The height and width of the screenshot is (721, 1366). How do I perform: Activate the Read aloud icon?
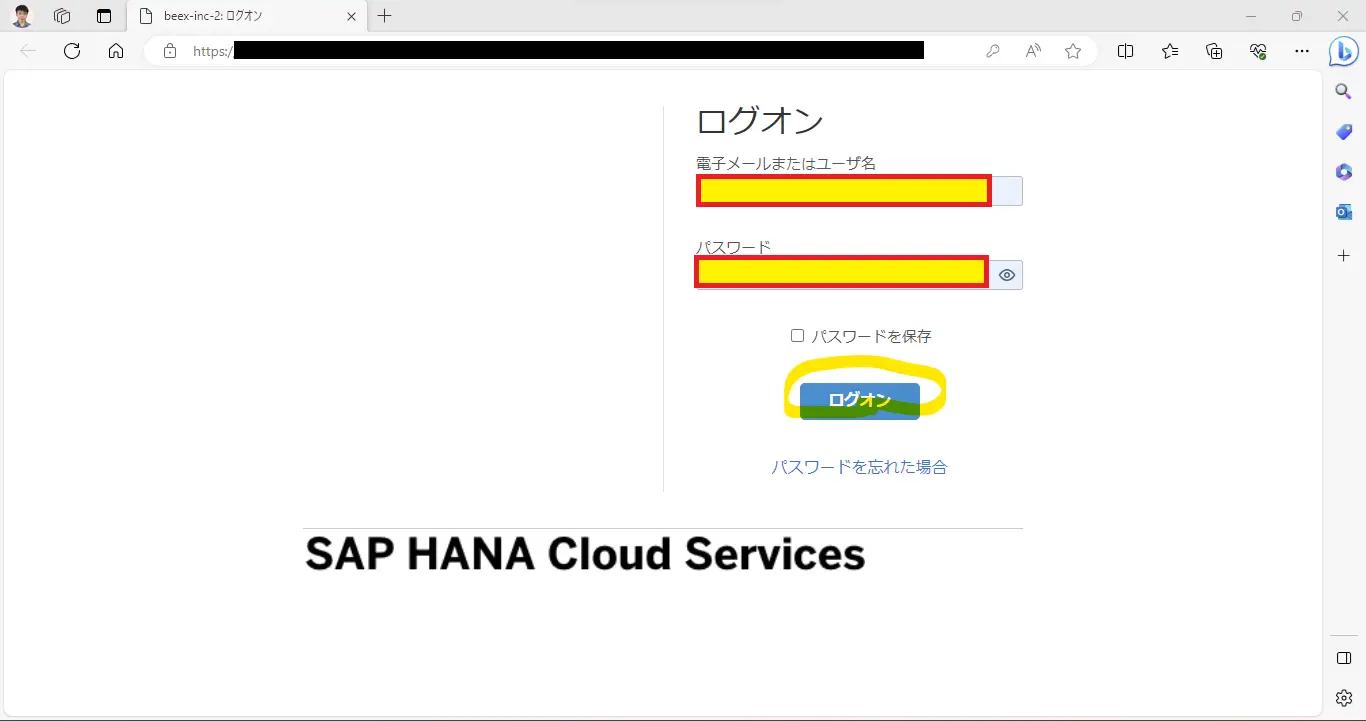(x=1033, y=51)
